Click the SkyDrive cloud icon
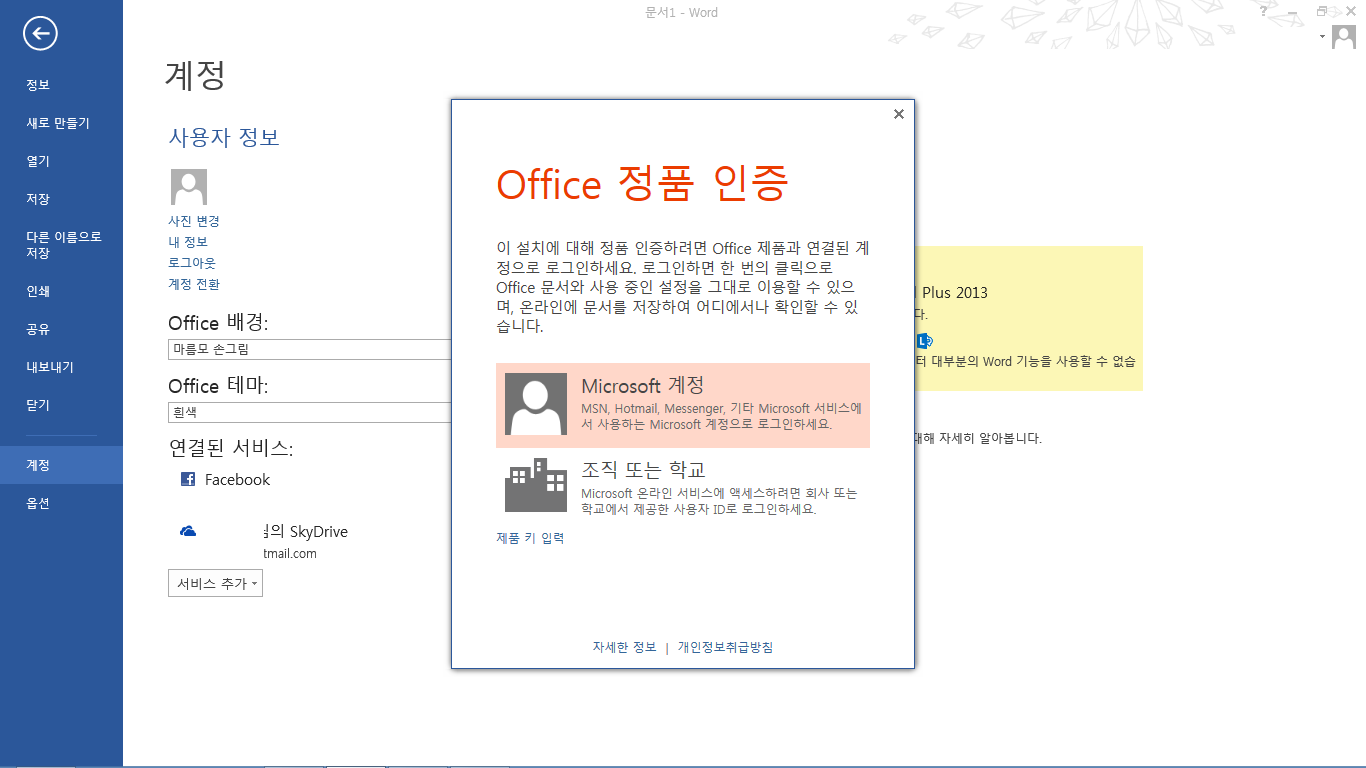This screenshot has height=768, width=1366. pos(188,532)
